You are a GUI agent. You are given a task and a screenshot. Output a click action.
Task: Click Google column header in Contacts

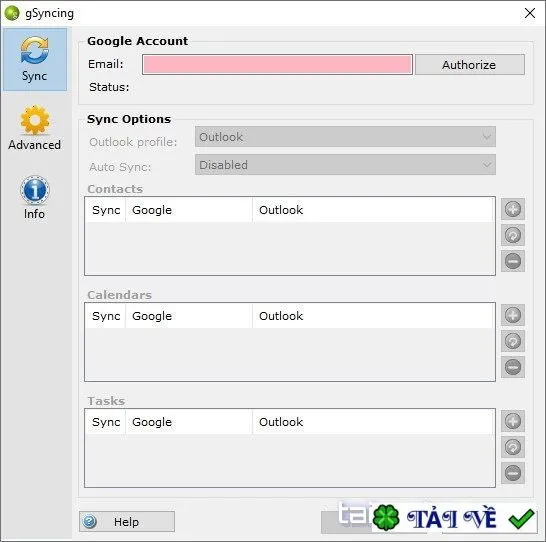(x=189, y=210)
